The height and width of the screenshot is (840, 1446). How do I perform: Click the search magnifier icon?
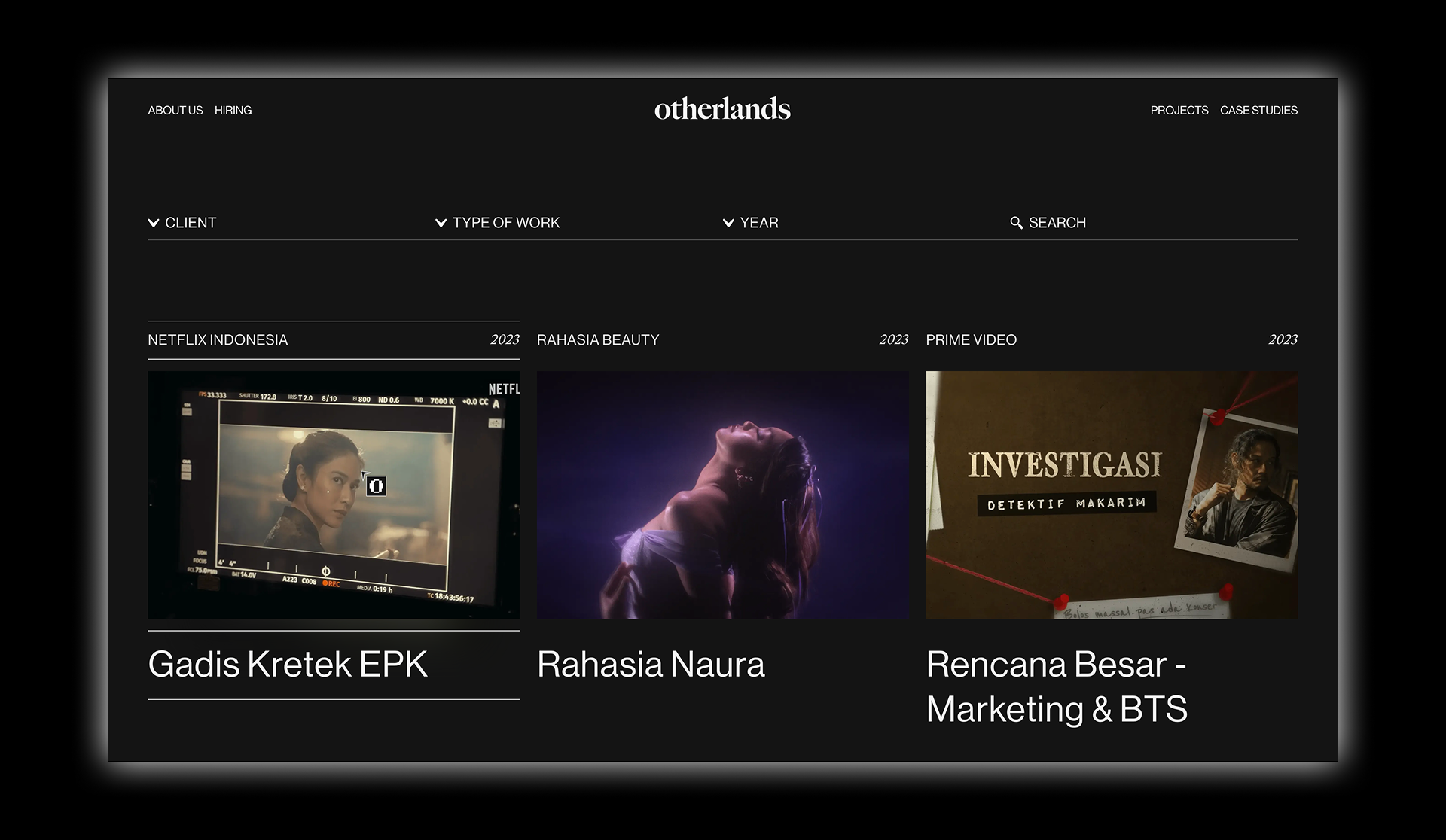pos(1016,223)
